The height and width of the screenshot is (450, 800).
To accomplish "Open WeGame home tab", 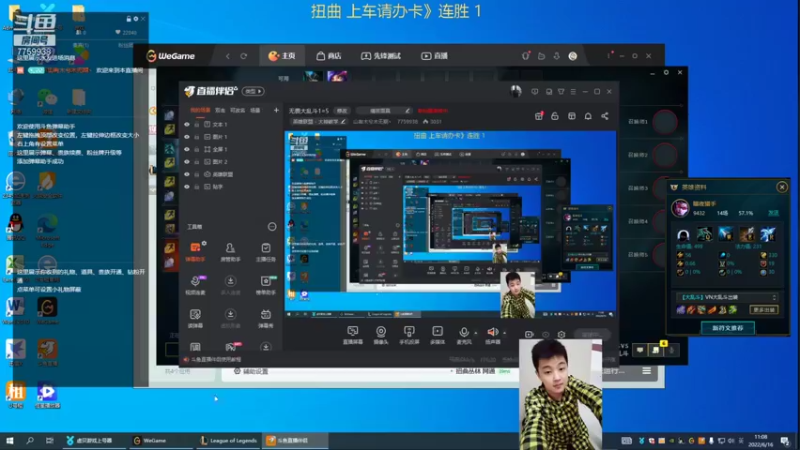I will click(x=282, y=56).
